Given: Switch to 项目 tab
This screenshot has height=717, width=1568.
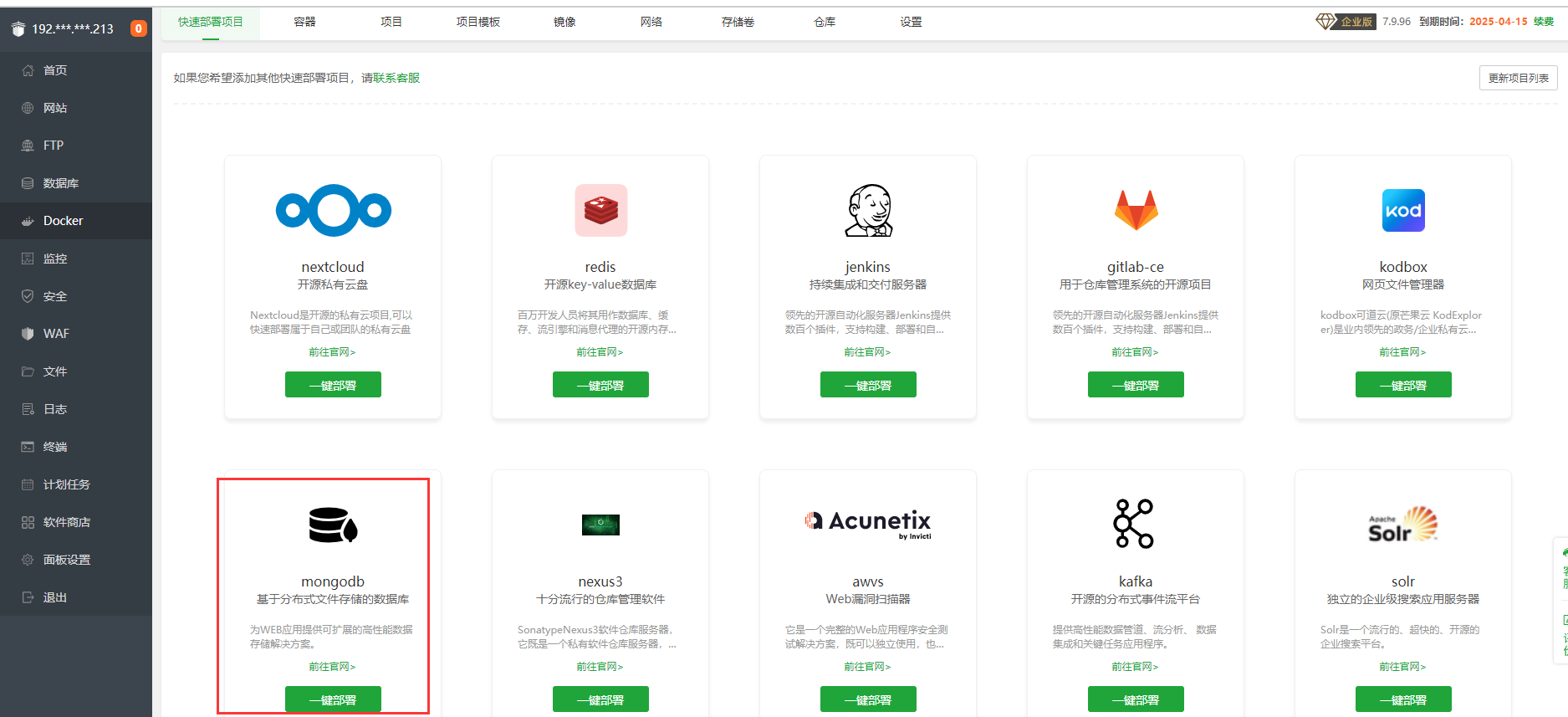Looking at the screenshot, I should click(391, 22).
